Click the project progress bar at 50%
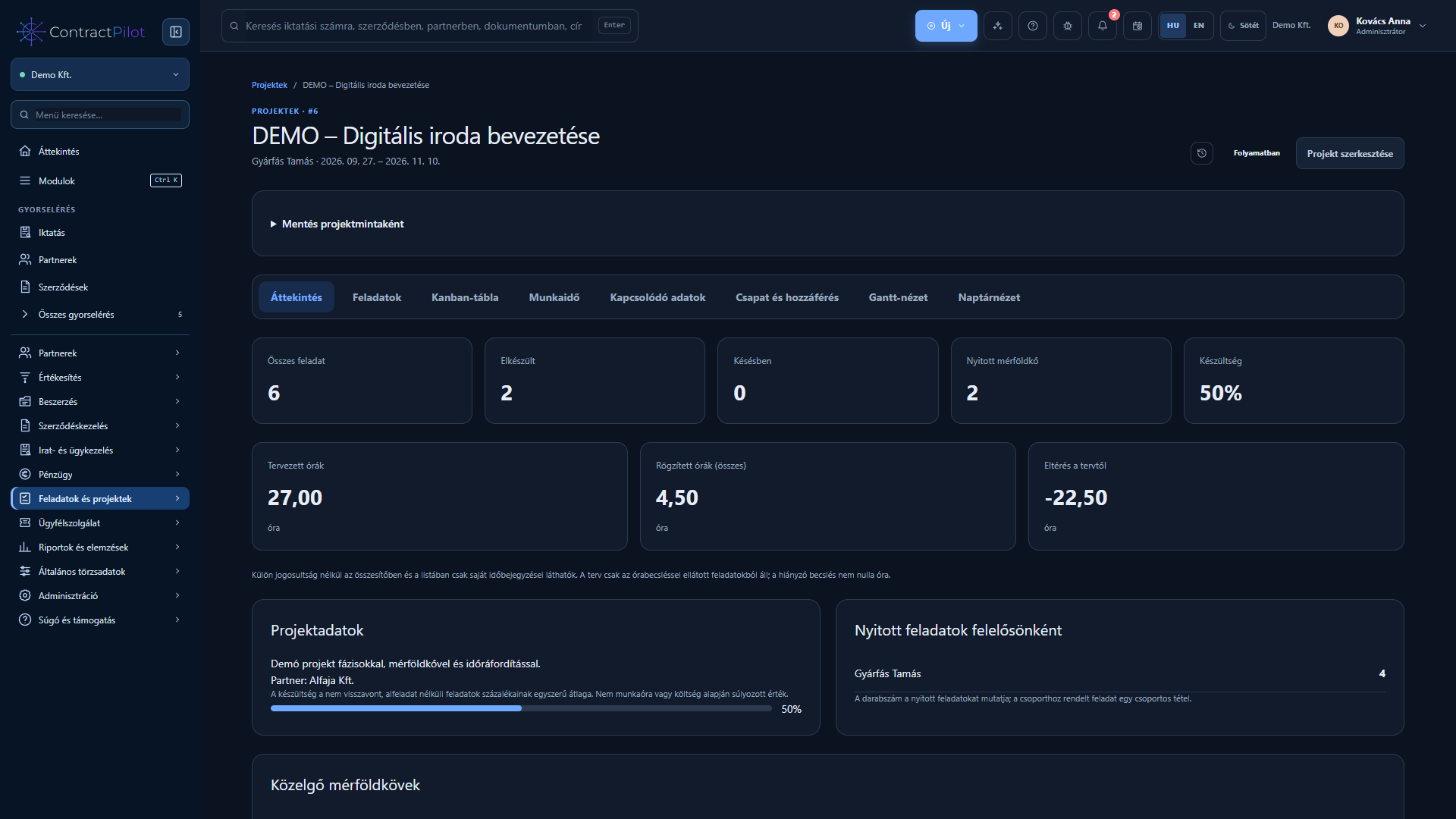Screen dimensions: 1456x819 tap(521, 708)
